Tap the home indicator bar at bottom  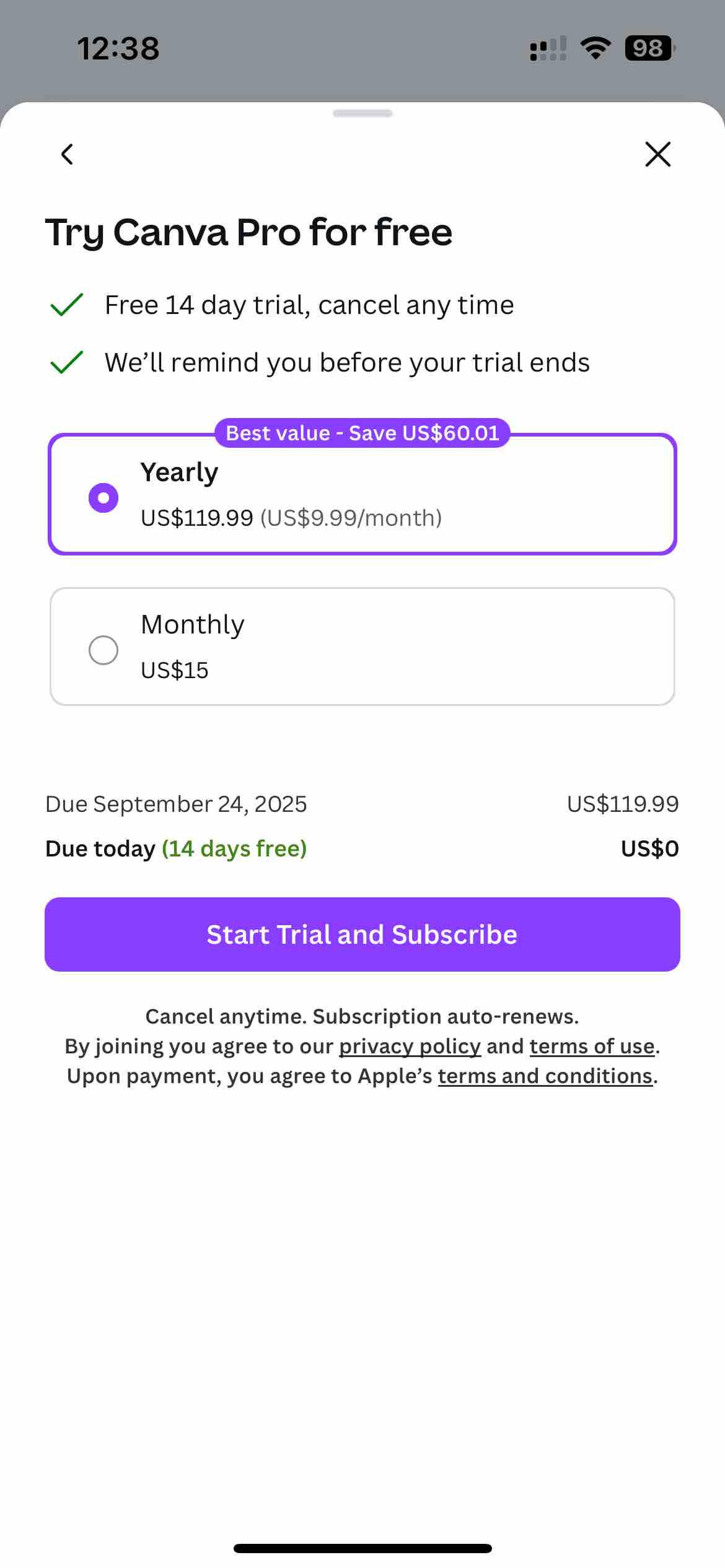pos(362,1548)
